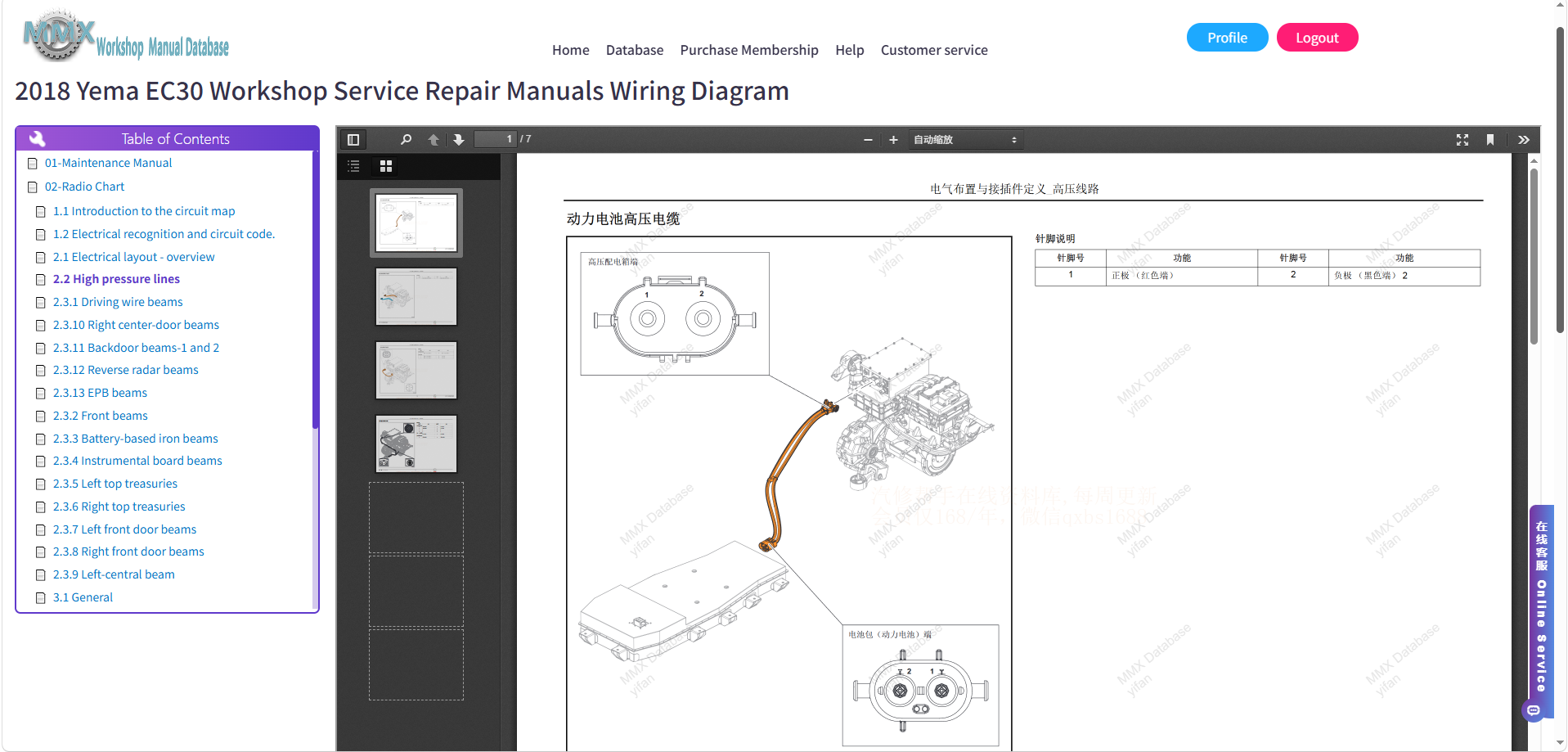
Task: Click the Profile button
Action: click(x=1227, y=38)
